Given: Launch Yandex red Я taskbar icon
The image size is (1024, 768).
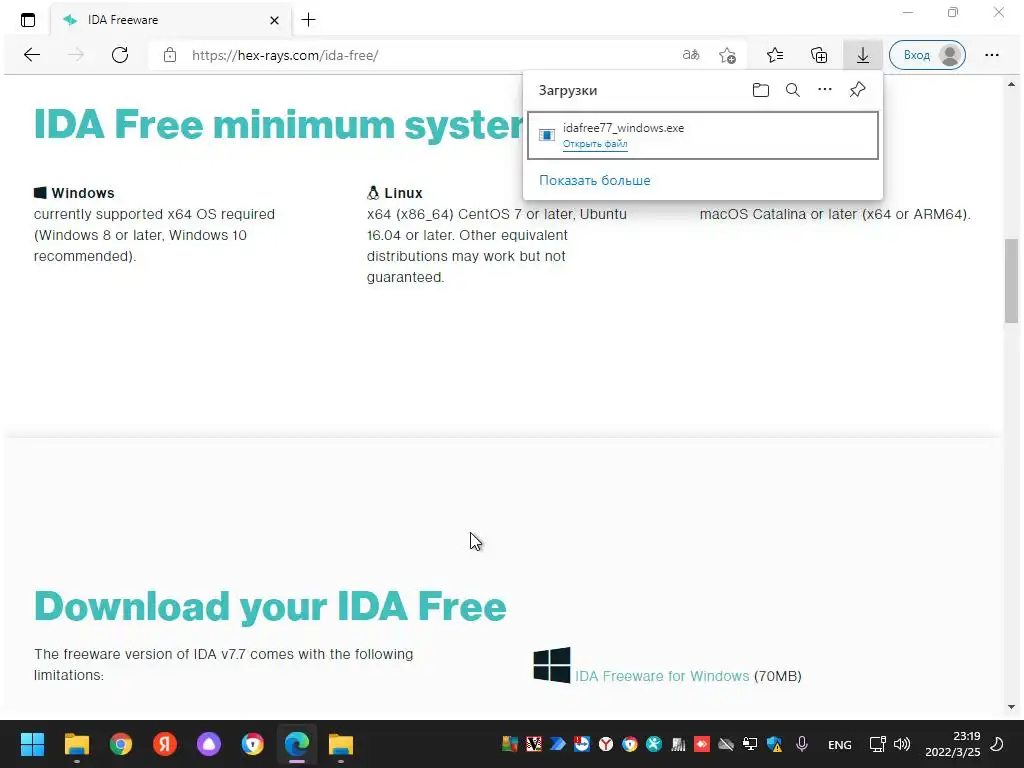Looking at the screenshot, I should [x=165, y=744].
